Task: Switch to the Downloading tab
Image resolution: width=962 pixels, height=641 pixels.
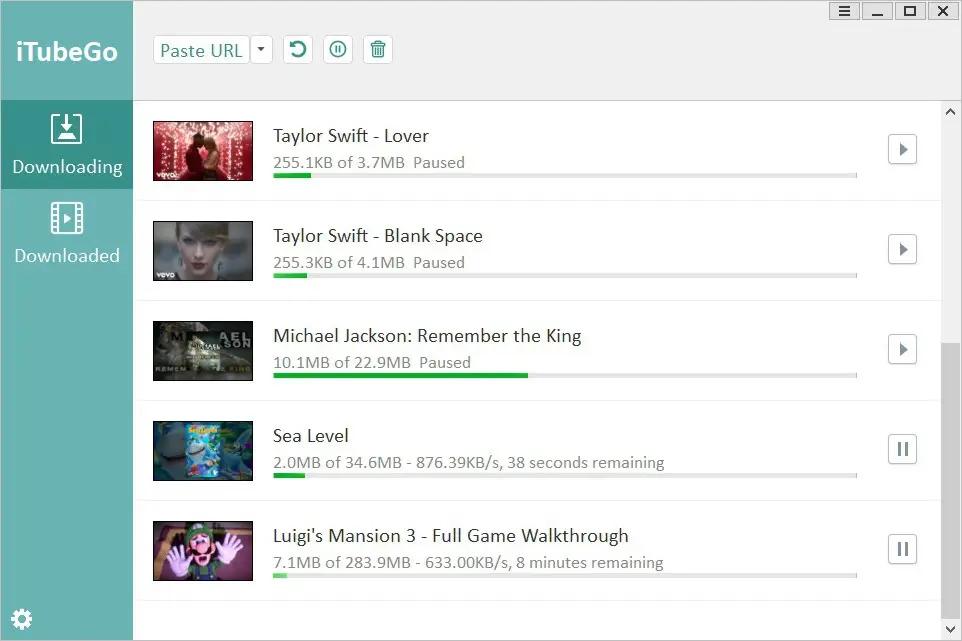Action: pyautogui.click(x=67, y=145)
